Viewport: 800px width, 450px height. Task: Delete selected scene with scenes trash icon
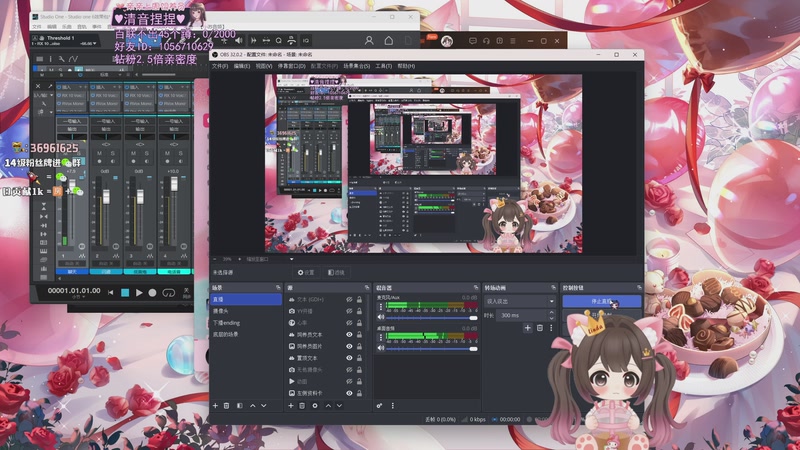227,406
